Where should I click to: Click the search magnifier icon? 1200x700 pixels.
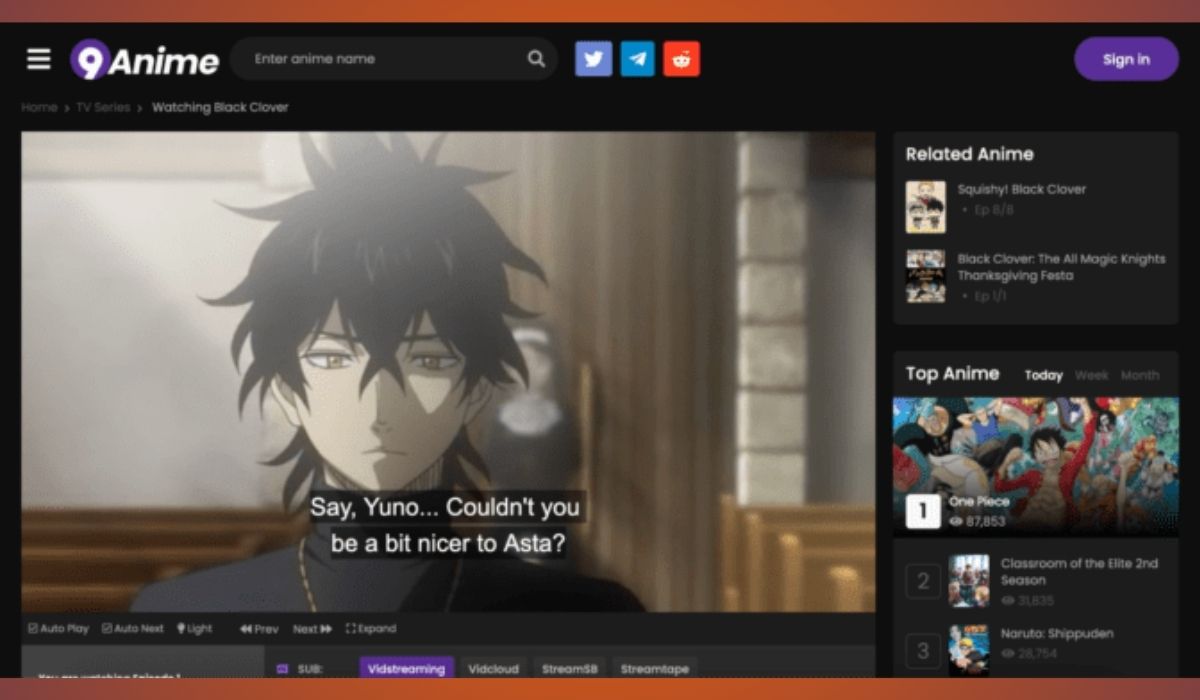tap(536, 59)
